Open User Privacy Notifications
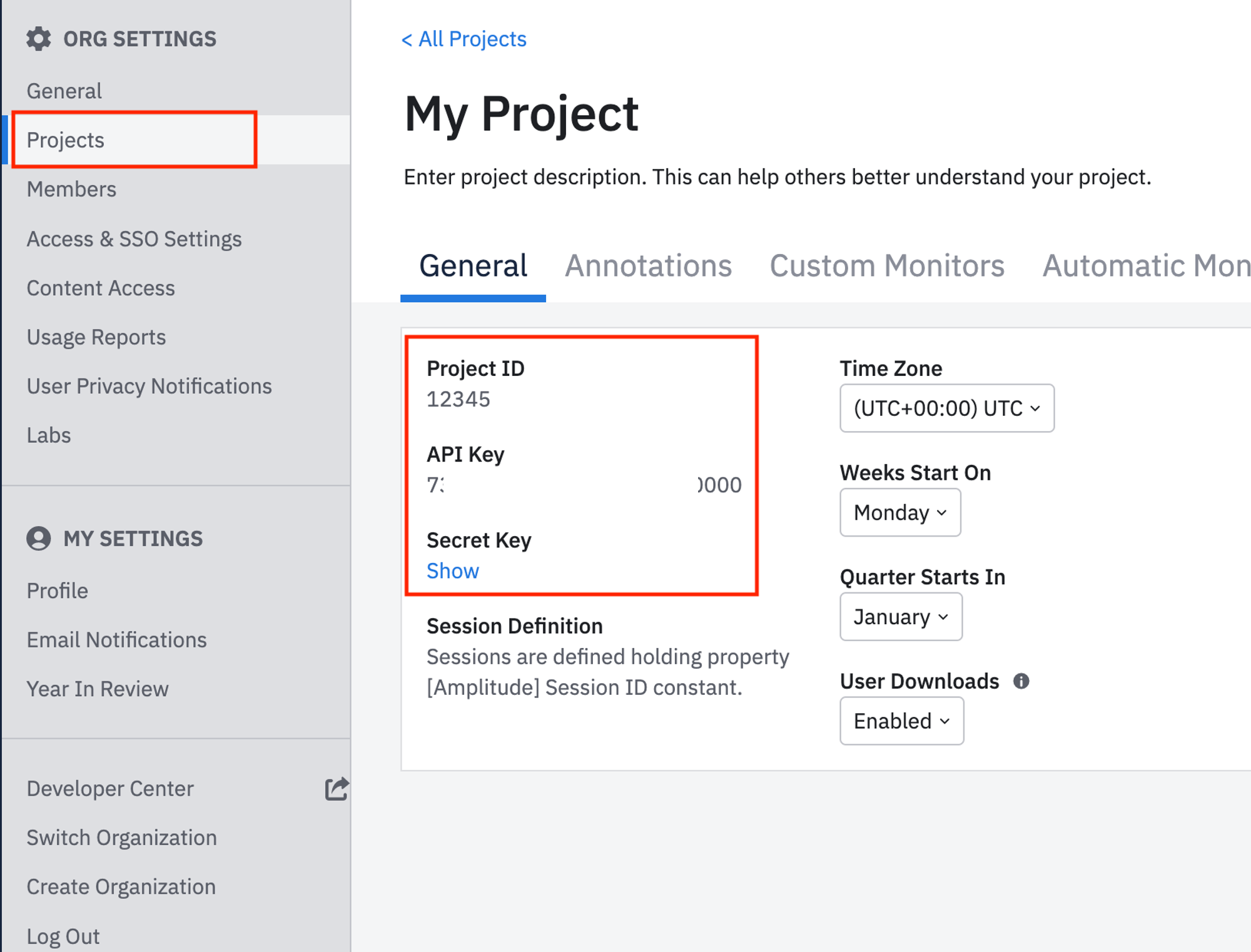 tap(149, 386)
